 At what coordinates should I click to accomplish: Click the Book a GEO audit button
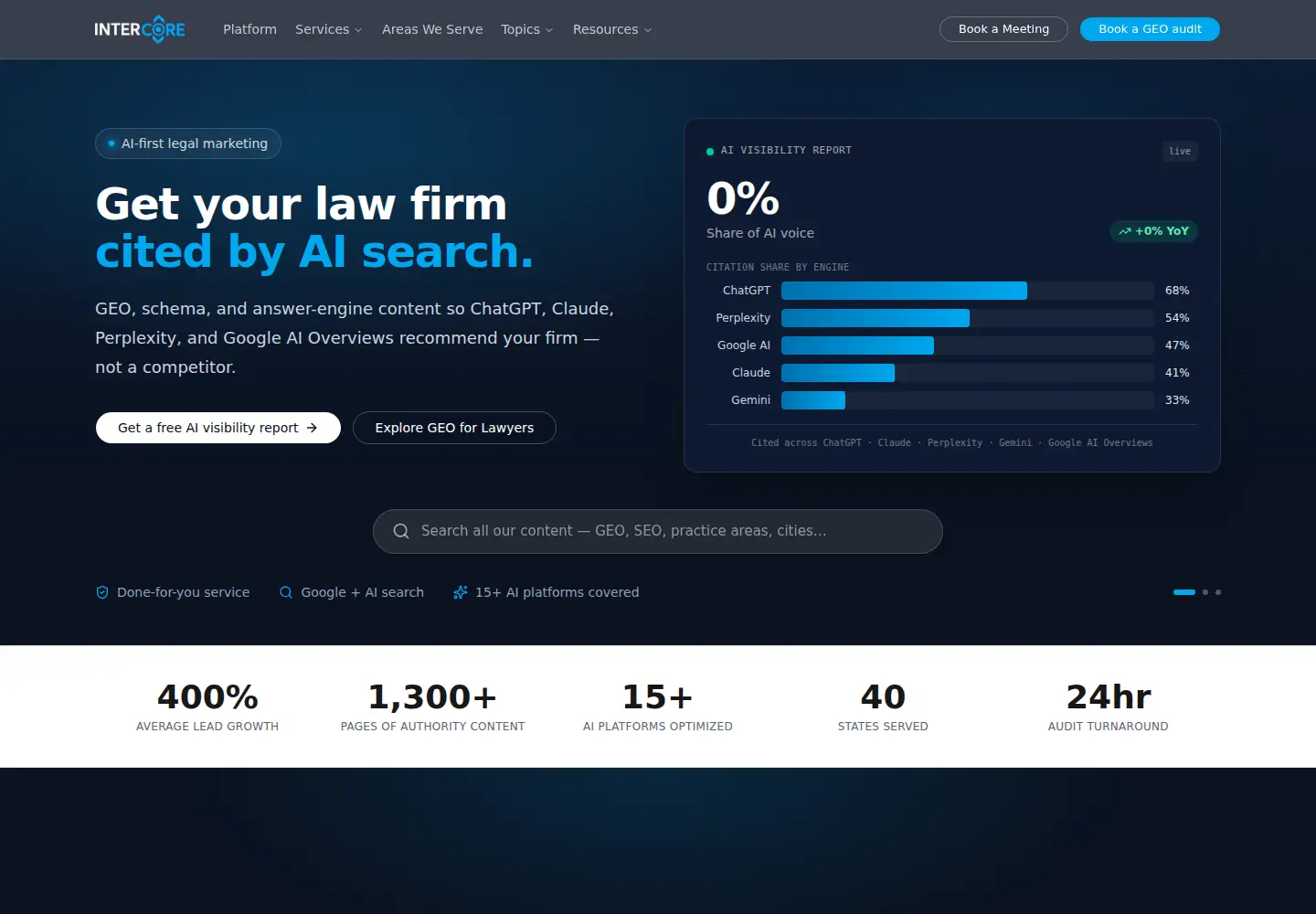[1150, 29]
